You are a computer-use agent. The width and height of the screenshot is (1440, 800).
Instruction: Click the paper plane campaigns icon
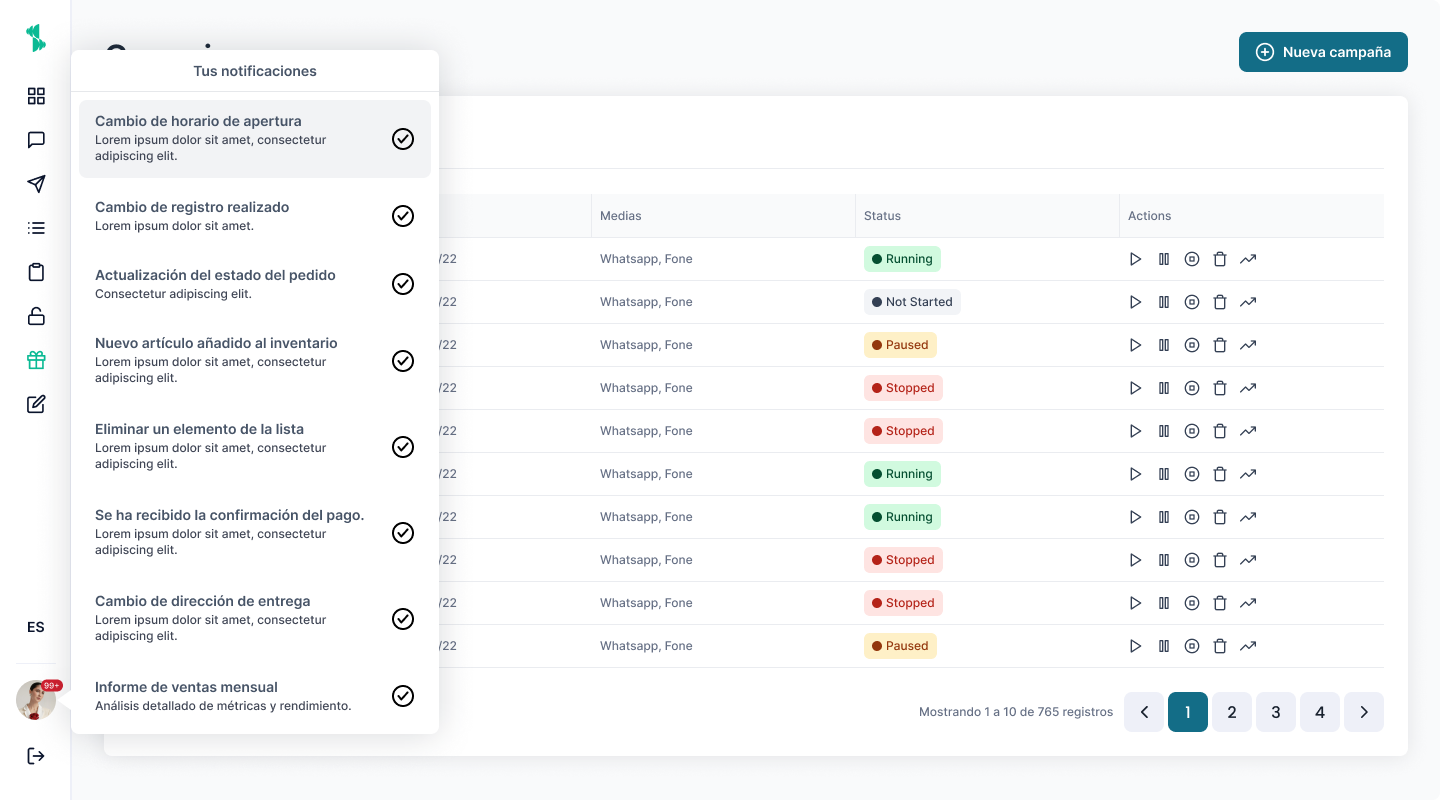tap(36, 184)
